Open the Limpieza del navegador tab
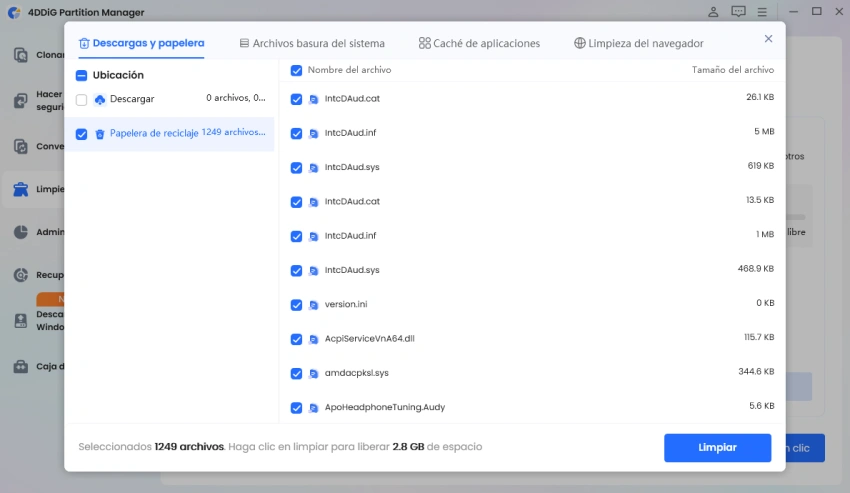 (639, 43)
